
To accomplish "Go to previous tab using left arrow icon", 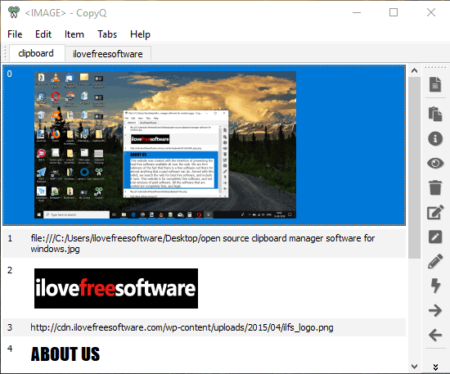I will click(435, 335).
